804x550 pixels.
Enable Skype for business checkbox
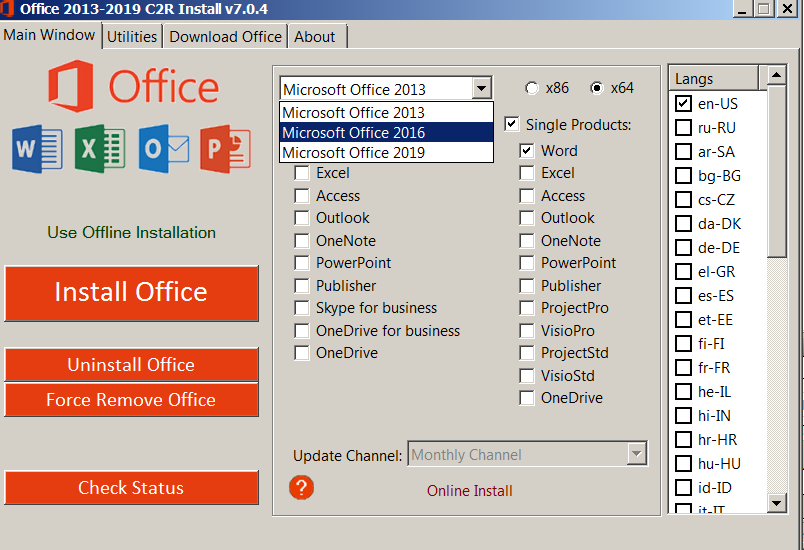302,308
